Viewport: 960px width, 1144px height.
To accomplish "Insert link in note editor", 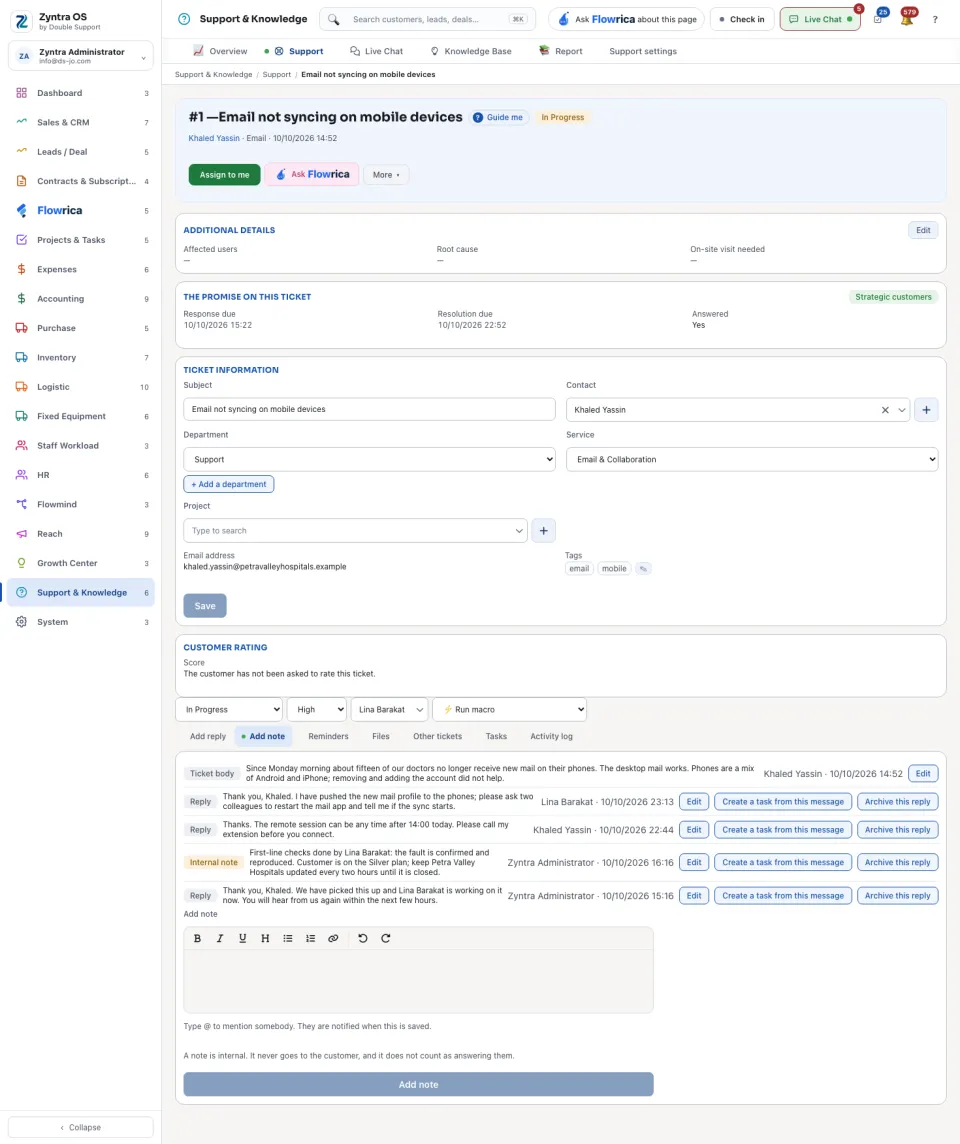I will coord(333,938).
